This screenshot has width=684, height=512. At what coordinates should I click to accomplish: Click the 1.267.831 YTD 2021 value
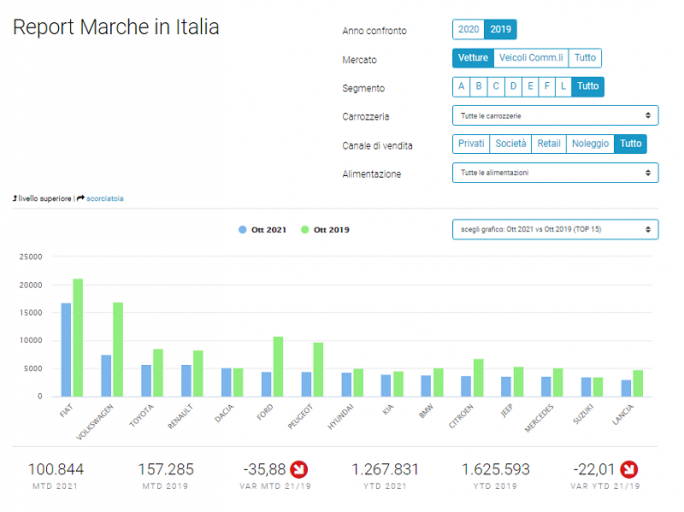385,470
